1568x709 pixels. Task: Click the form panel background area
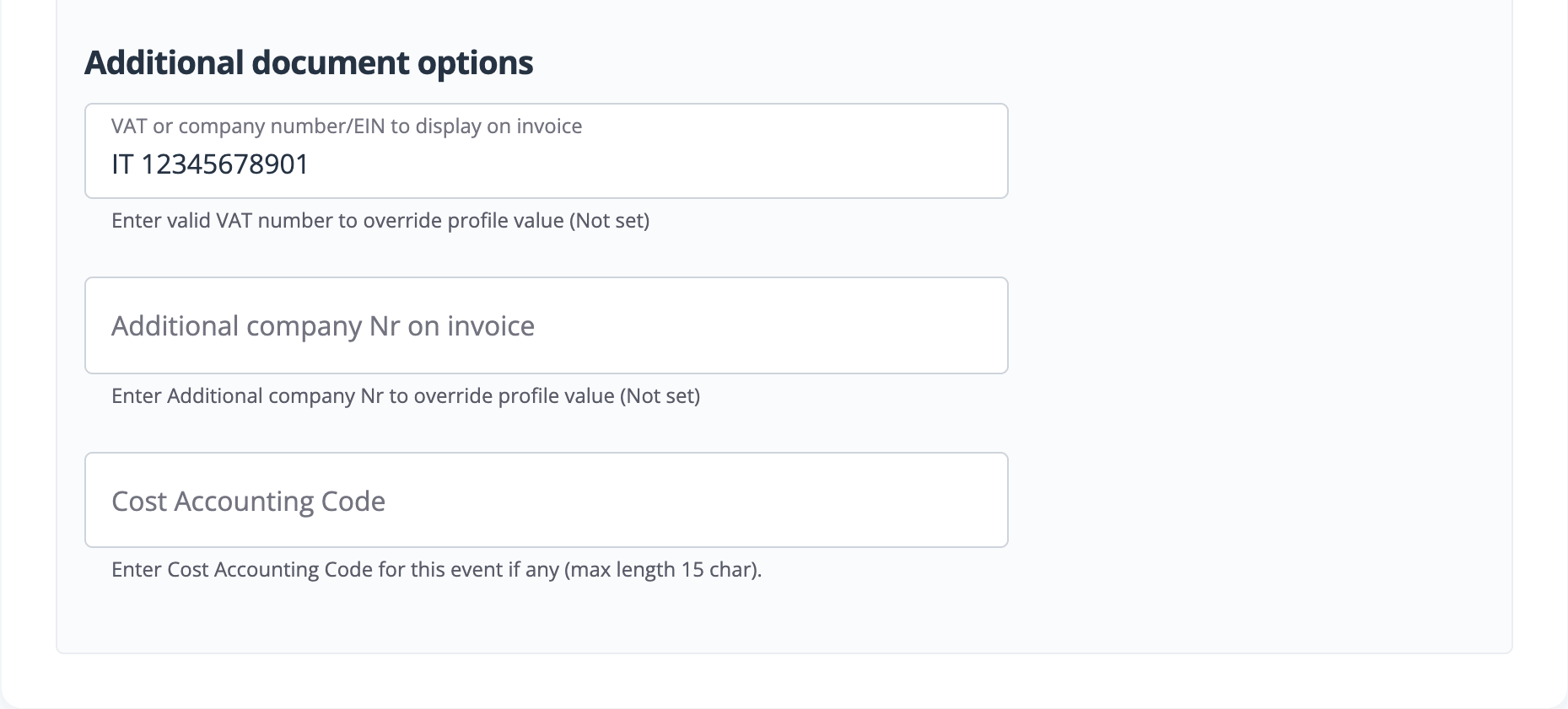(x=1223, y=615)
